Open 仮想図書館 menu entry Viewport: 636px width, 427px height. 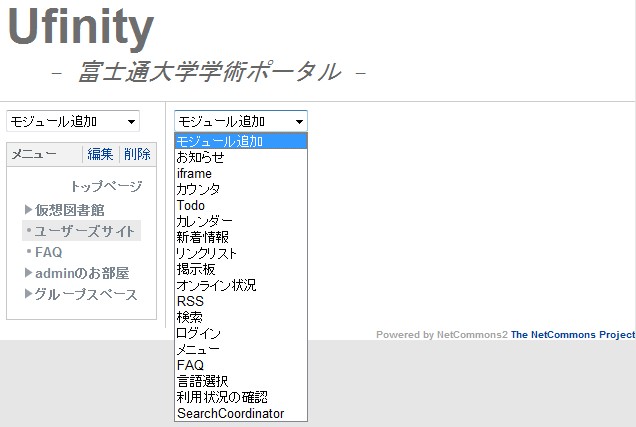[x=70, y=210]
